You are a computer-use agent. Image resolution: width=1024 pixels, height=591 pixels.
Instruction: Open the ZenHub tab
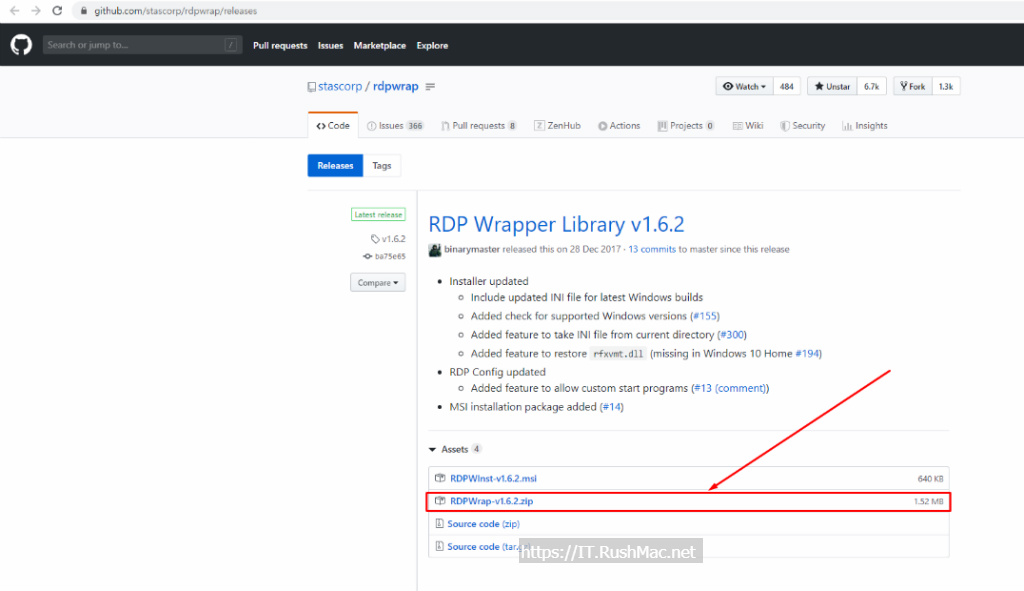557,126
